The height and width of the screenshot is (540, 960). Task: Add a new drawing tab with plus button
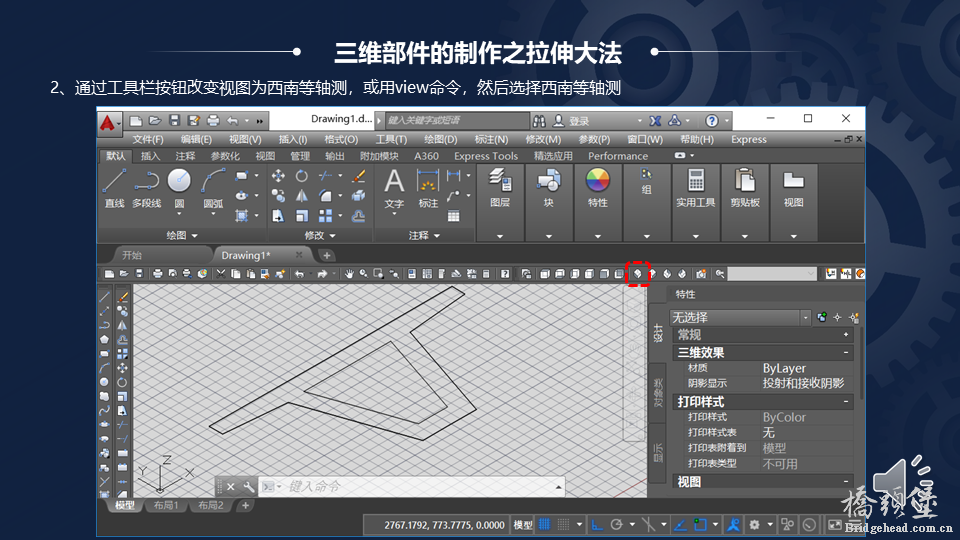click(327, 255)
